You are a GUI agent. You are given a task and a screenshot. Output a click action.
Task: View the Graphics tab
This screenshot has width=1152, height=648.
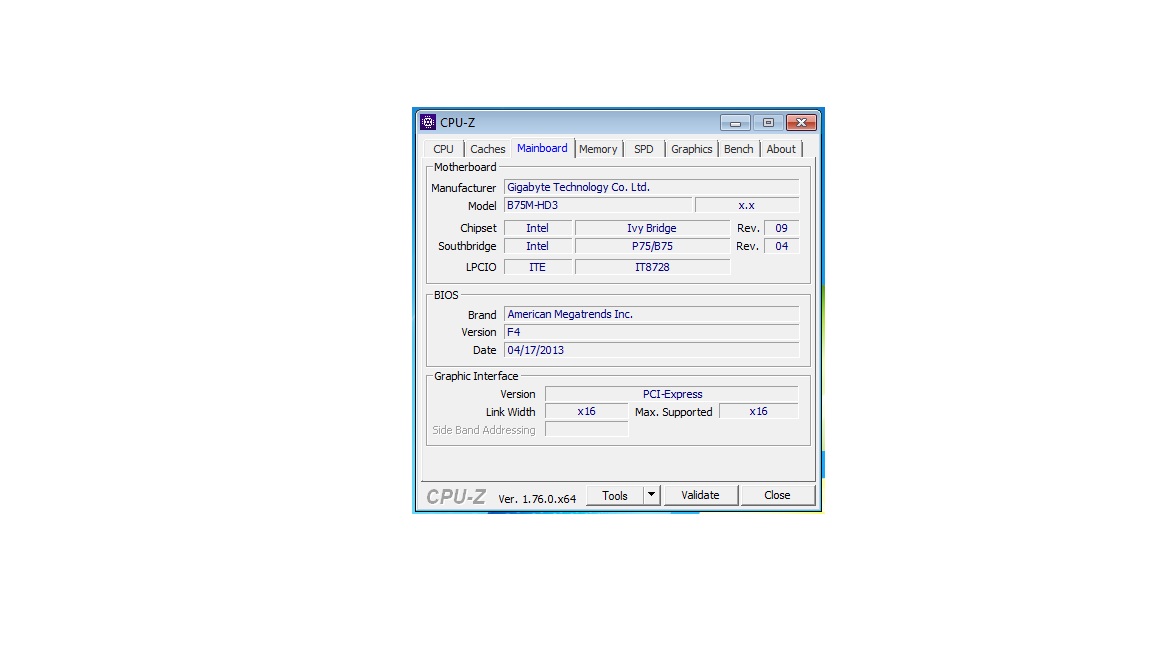pyautogui.click(x=691, y=149)
